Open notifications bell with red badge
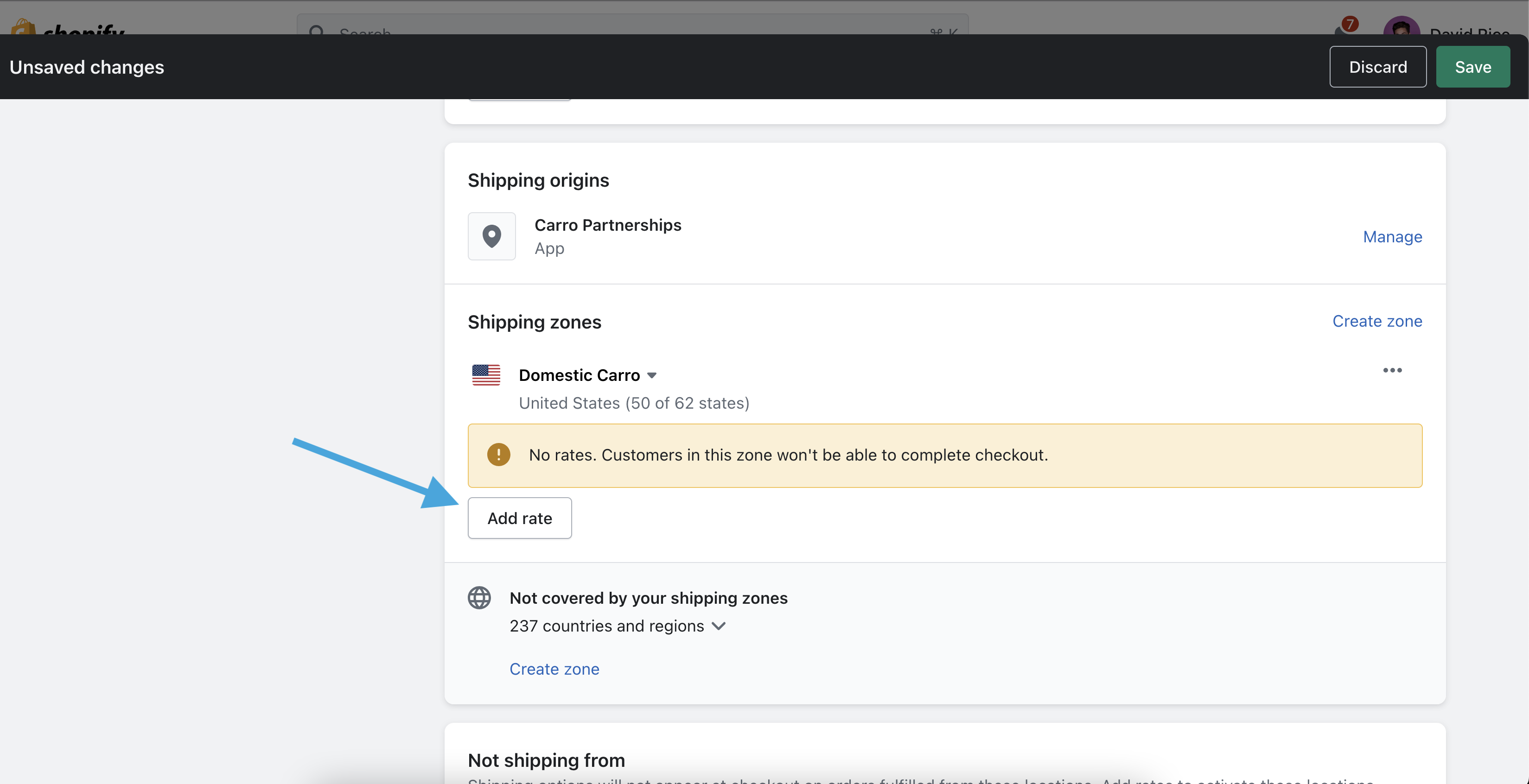 [x=1345, y=27]
